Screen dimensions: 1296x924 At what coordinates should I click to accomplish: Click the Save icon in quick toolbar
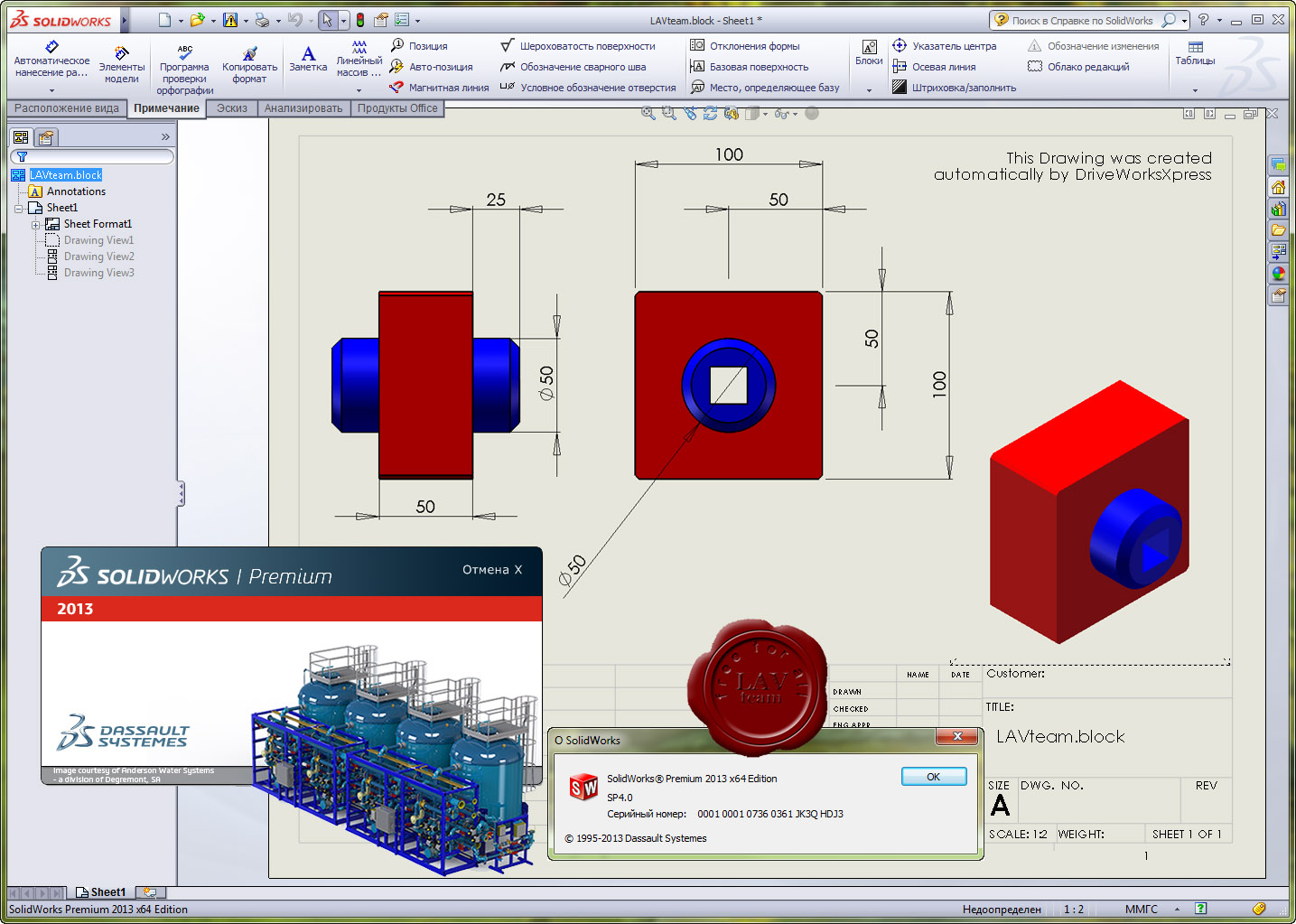click(x=230, y=20)
